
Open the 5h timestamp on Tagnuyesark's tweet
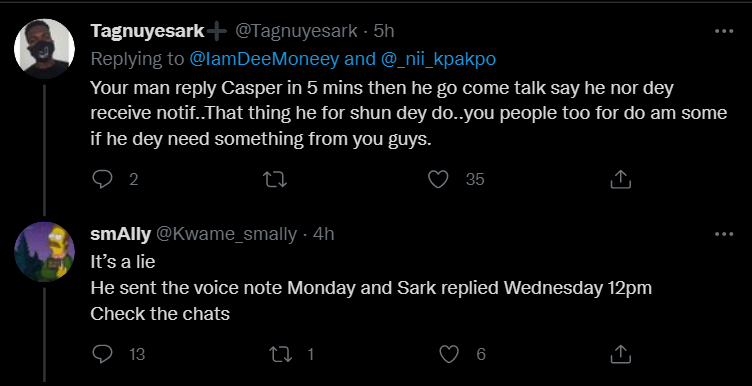coord(384,31)
